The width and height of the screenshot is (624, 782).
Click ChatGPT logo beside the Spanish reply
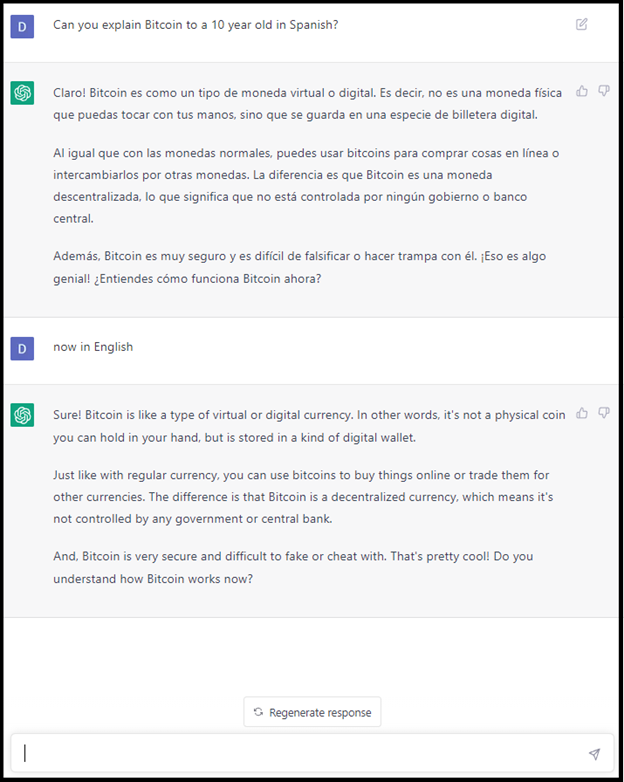click(x=22, y=93)
